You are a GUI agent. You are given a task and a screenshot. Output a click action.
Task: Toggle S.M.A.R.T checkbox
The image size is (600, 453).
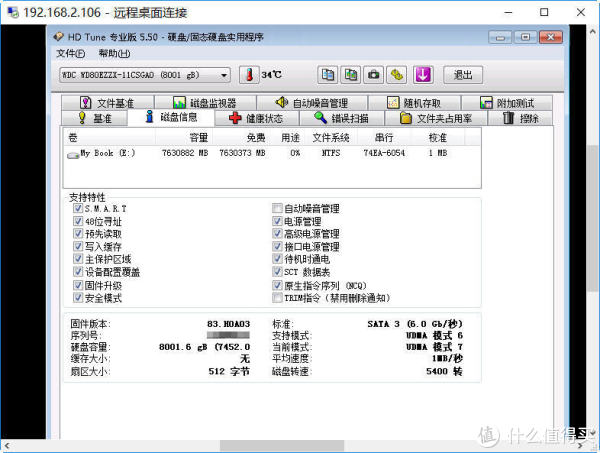point(78,208)
